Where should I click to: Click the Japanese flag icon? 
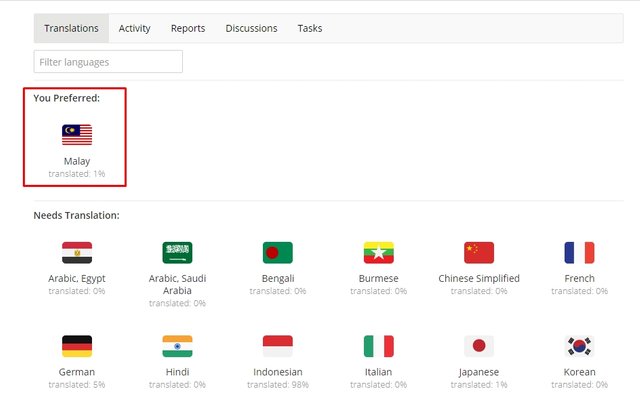[479, 346]
